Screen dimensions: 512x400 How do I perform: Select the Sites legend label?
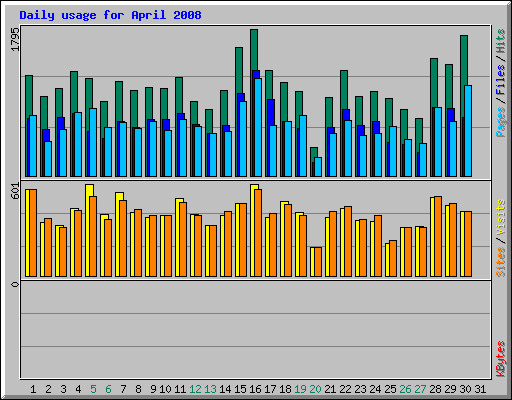501,262
